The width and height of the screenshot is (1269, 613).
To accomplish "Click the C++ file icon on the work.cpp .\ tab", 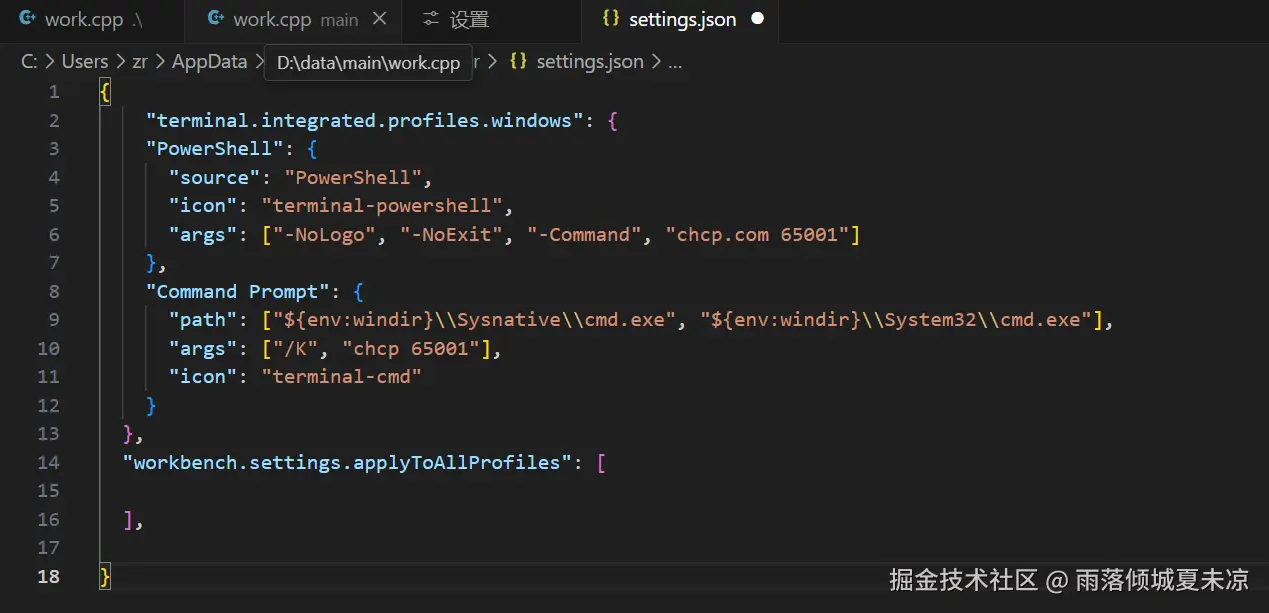I will pos(28,19).
